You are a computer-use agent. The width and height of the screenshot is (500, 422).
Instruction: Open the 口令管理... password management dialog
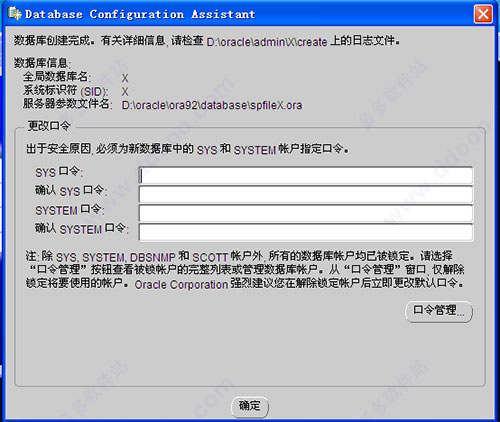click(439, 311)
